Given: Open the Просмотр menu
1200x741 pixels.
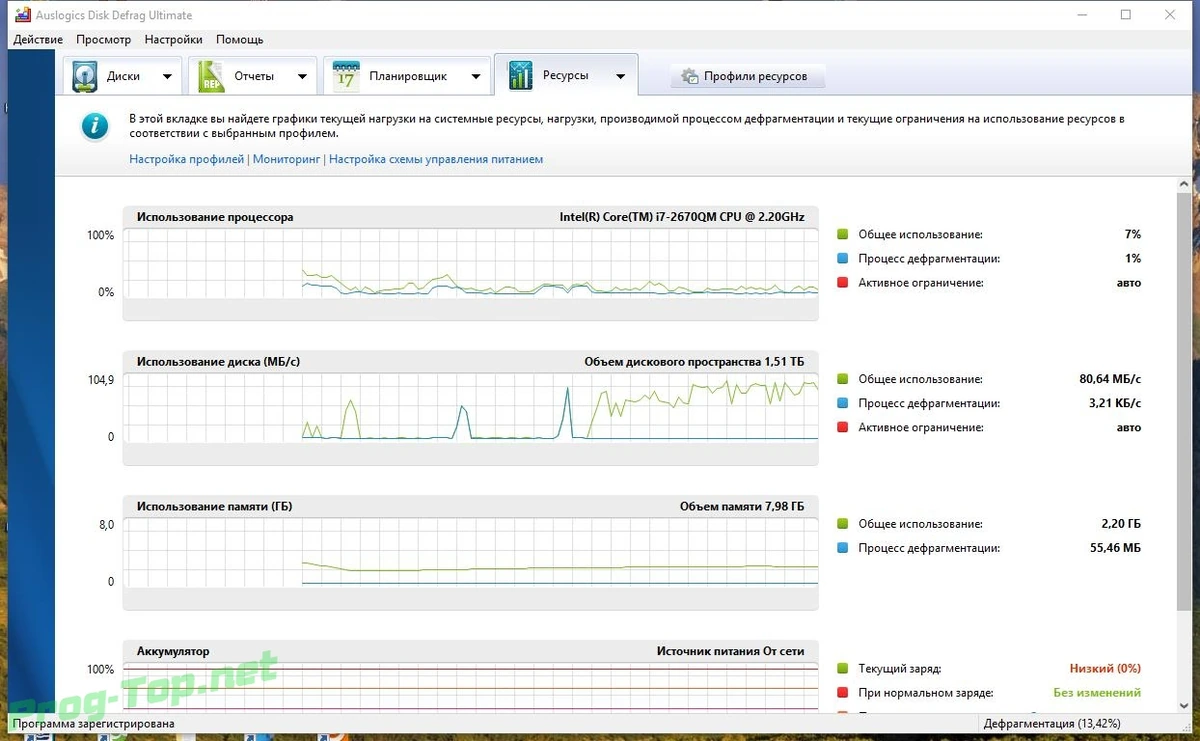Looking at the screenshot, I should (x=104, y=40).
